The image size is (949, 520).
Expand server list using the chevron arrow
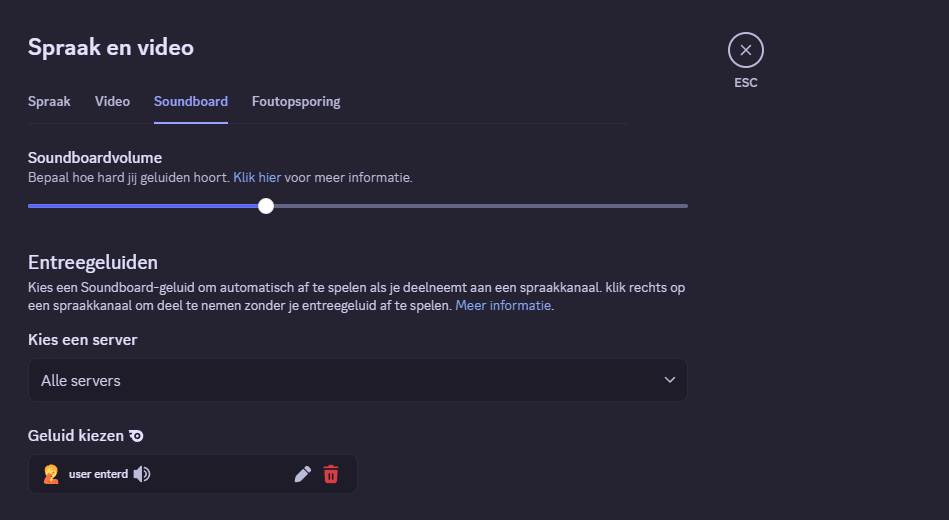pyautogui.click(x=670, y=380)
